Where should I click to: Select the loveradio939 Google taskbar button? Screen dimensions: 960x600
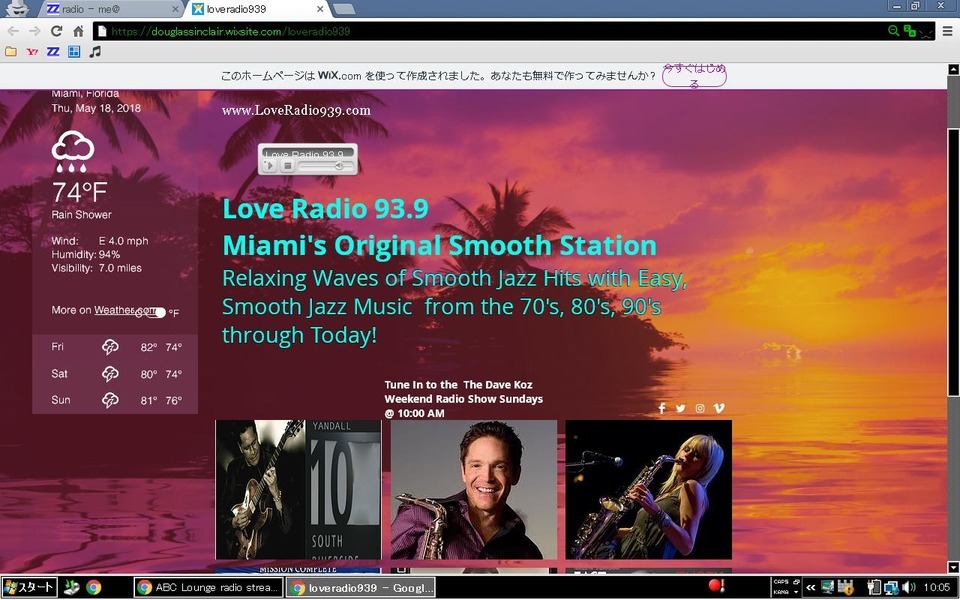[x=361, y=588]
